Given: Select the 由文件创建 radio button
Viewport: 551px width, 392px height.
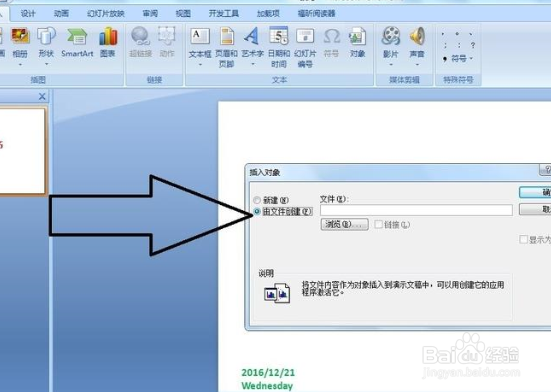Looking at the screenshot, I should coord(257,211).
